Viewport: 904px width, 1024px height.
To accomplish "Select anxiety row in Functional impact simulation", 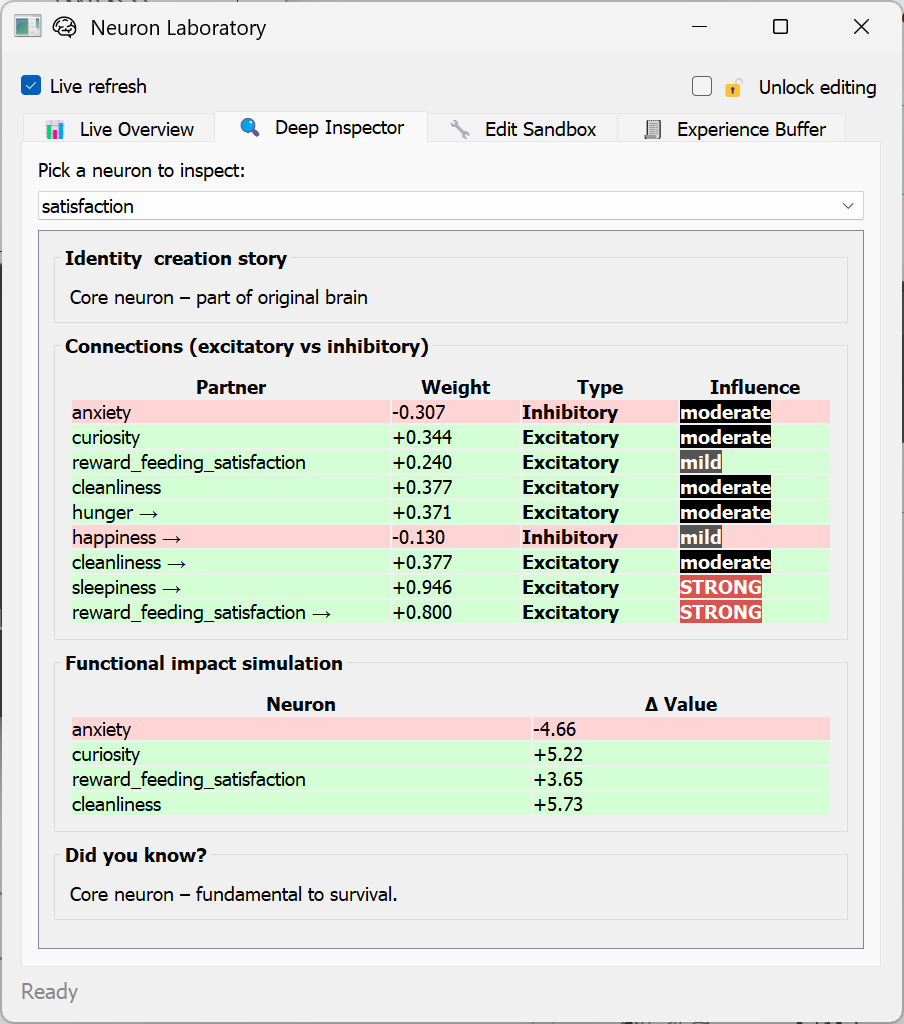I will (x=451, y=729).
